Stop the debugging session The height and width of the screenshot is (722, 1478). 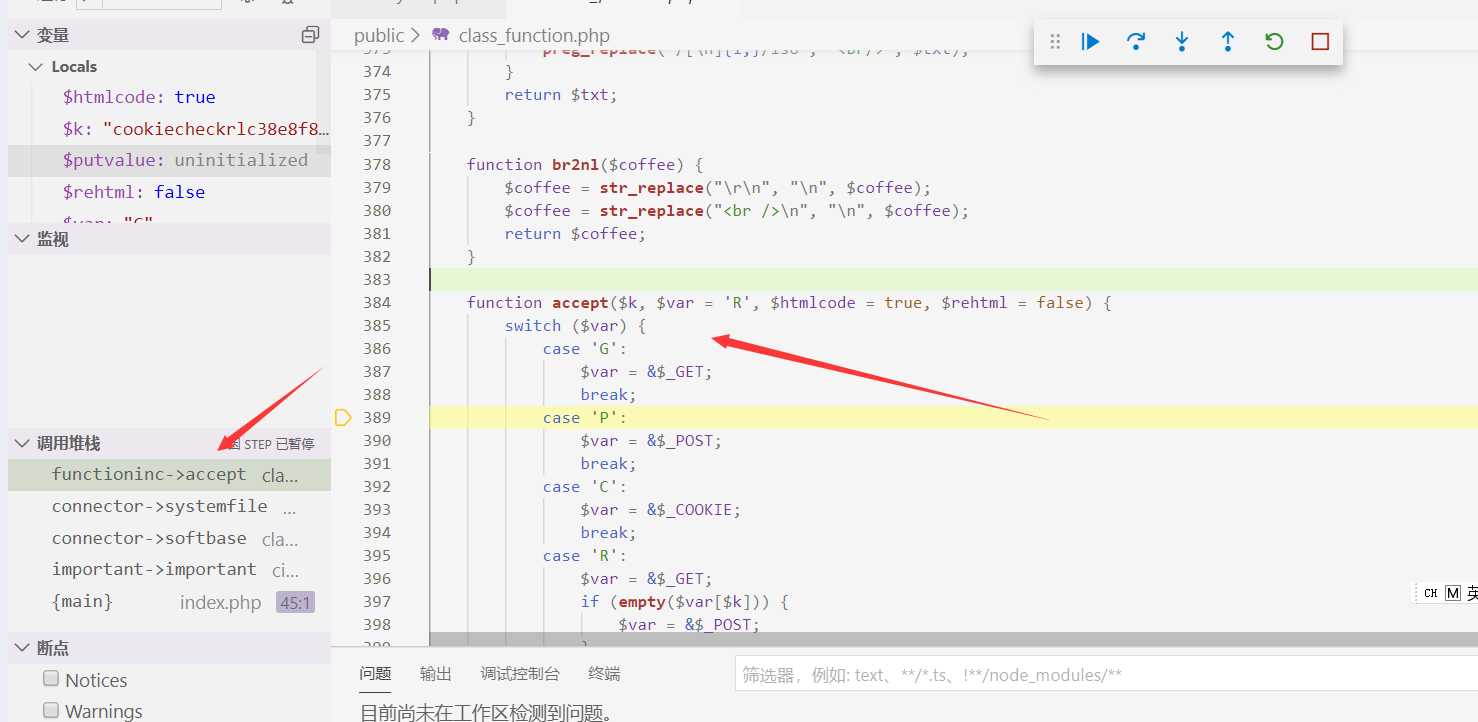click(1320, 42)
